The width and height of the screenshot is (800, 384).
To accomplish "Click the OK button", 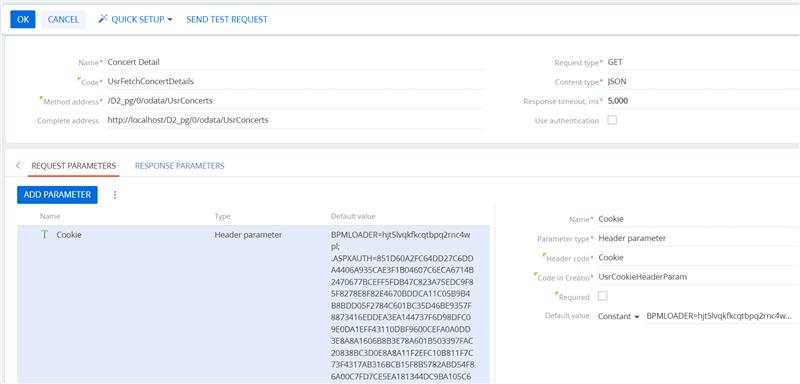I will click(23, 19).
